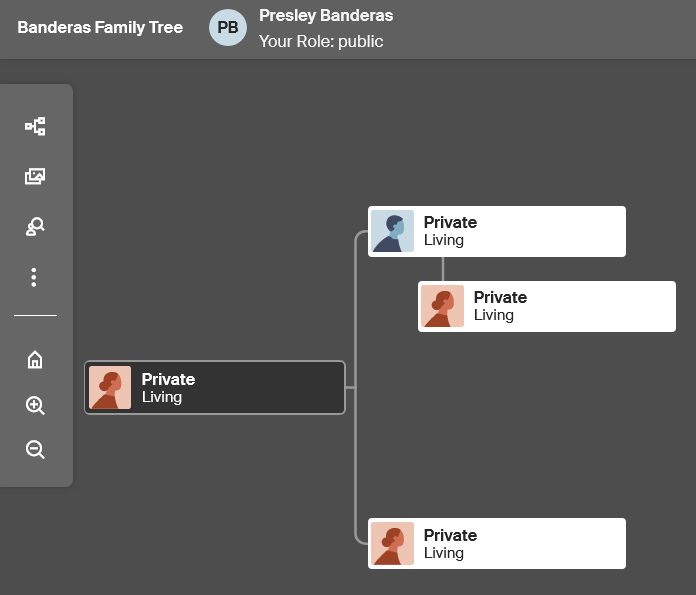Zoom in on the family tree
This screenshot has height=595, width=696.
pos(35,405)
